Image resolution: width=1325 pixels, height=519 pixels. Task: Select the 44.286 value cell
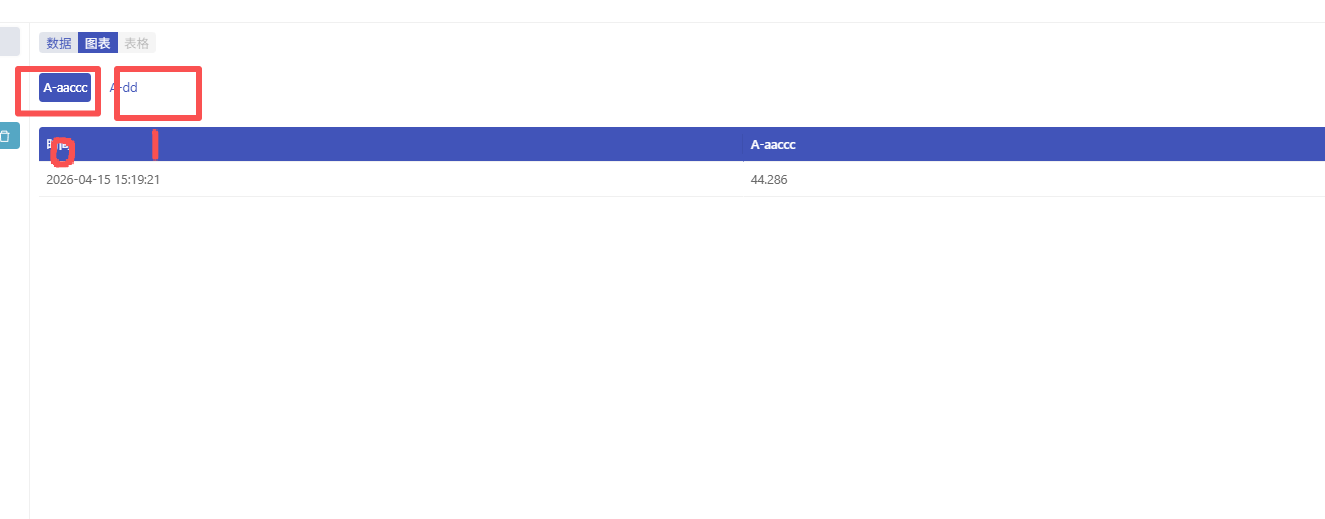769,180
